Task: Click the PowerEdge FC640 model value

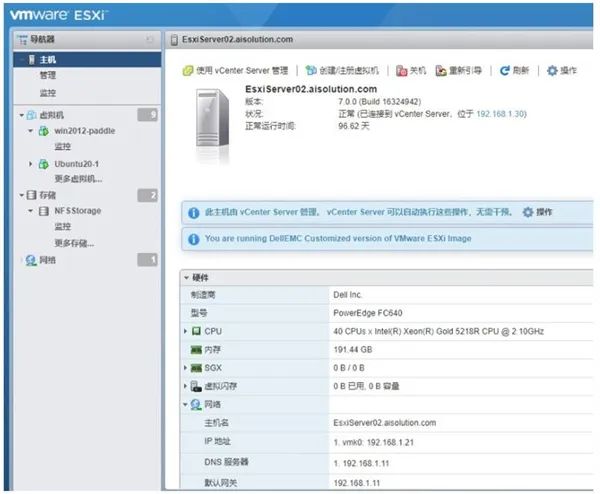Action: click(368, 313)
